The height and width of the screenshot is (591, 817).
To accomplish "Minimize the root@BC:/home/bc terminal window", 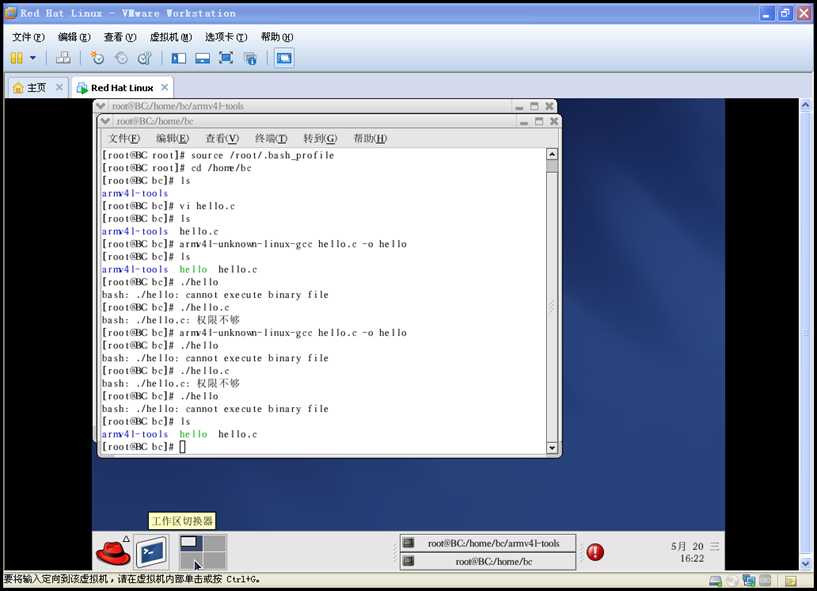I will [x=524, y=121].
